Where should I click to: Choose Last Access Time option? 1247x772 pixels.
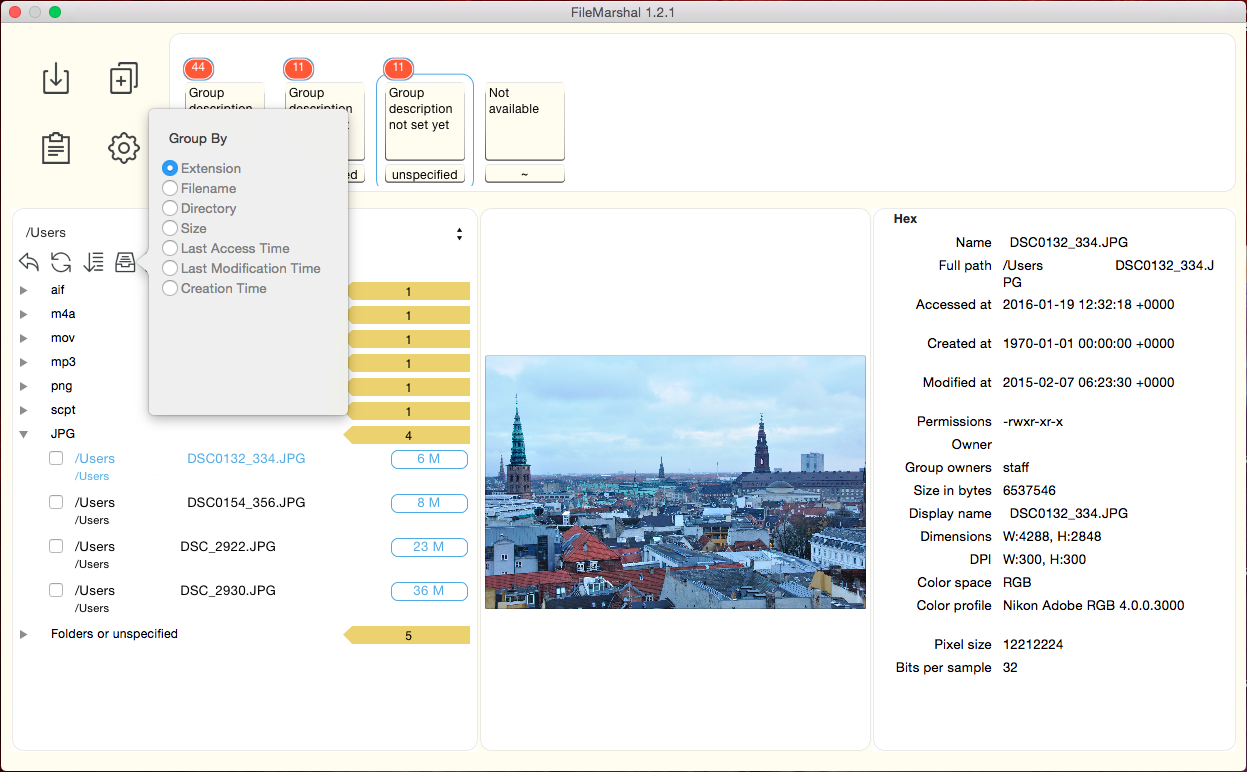[x=170, y=248]
